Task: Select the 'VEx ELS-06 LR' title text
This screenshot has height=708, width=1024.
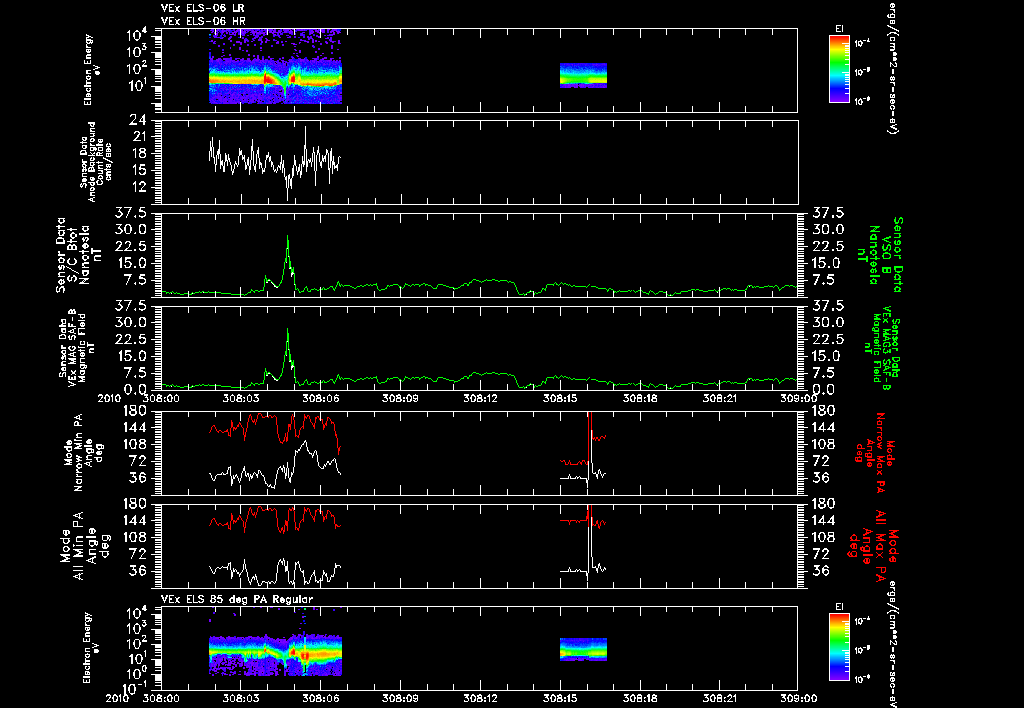Action: coord(202,8)
